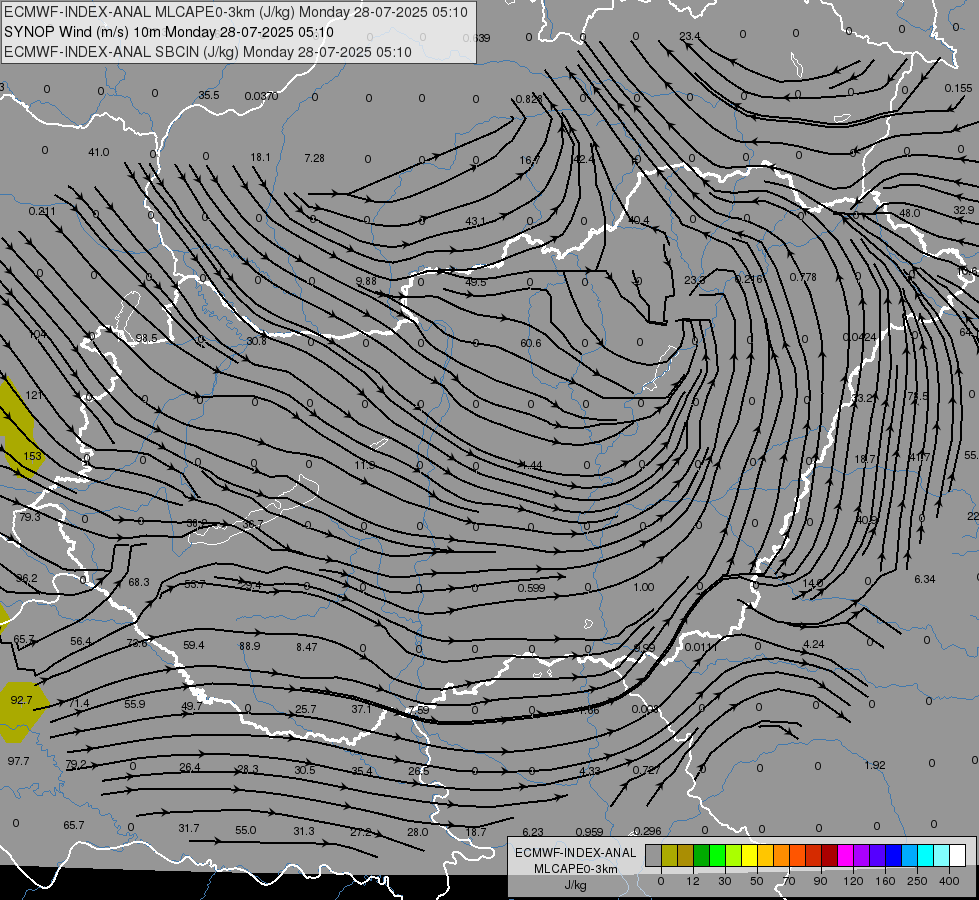Click the 42.4 map value
Screen dimensions: 979x900
coord(583,159)
